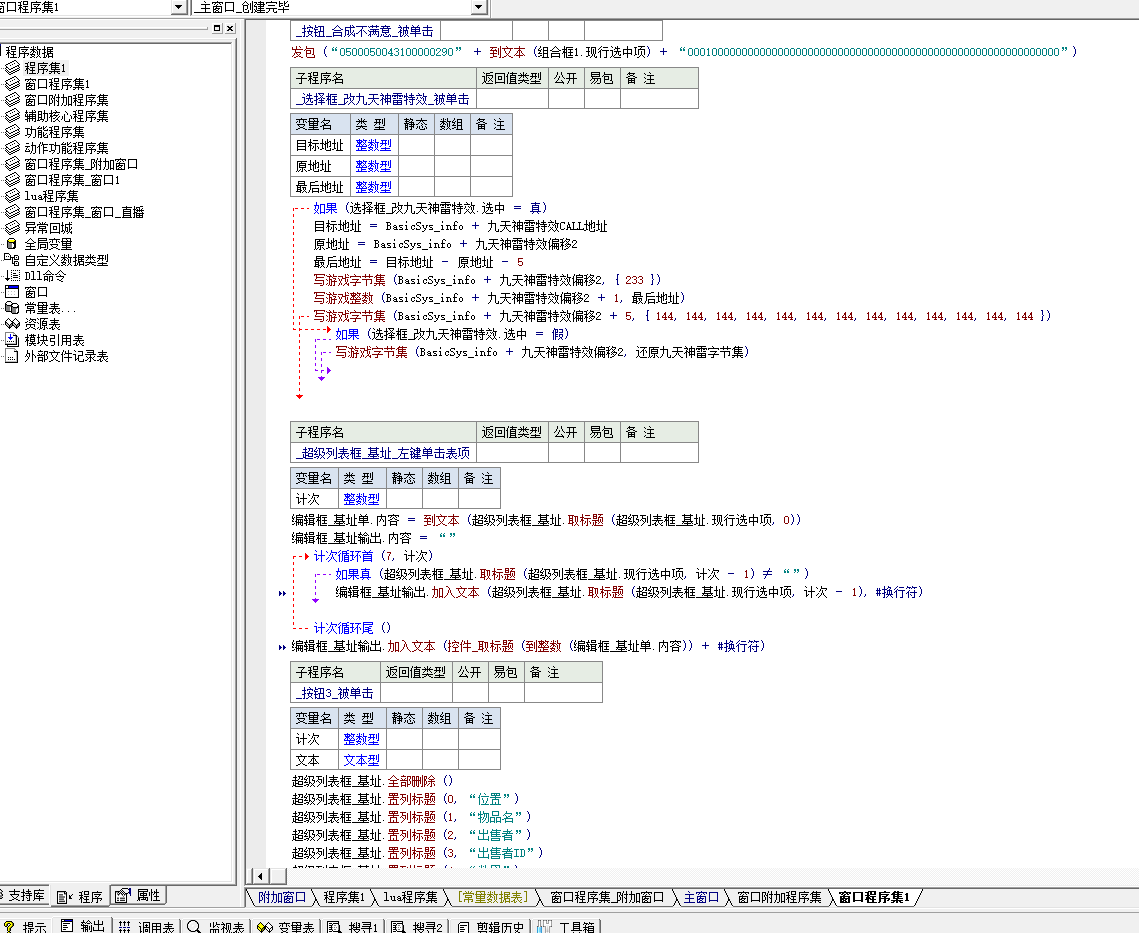Select subroutine name _选择框_改九天神雷特效_被单击

pyautogui.click(x=383, y=99)
